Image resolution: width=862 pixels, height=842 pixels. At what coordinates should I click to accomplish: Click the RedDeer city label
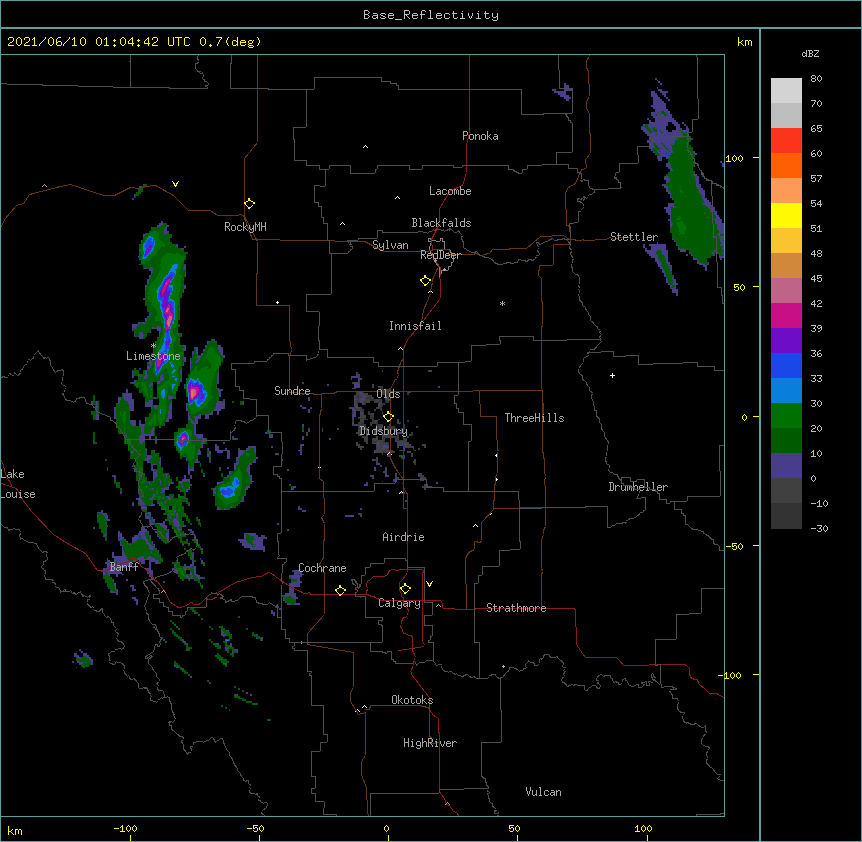440,255
